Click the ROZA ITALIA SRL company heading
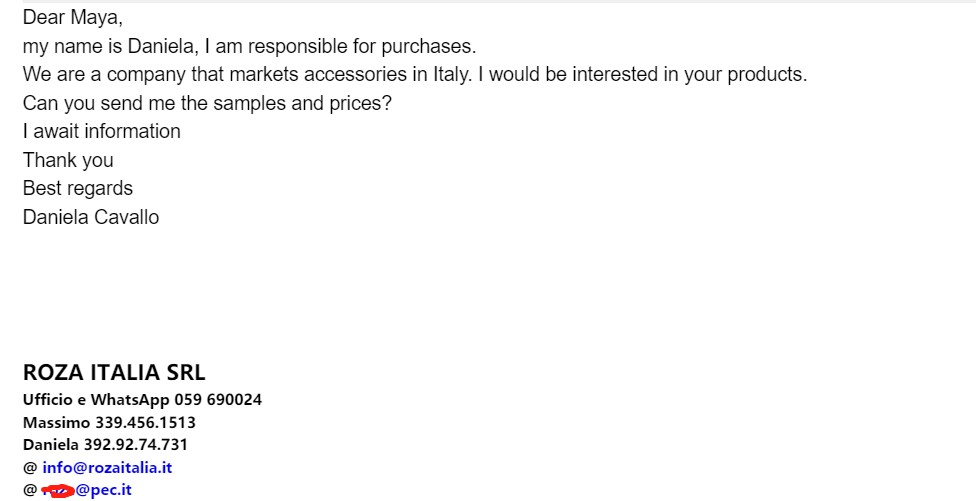The width and height of the screenshot is (976, 501). tap(114, 372)
